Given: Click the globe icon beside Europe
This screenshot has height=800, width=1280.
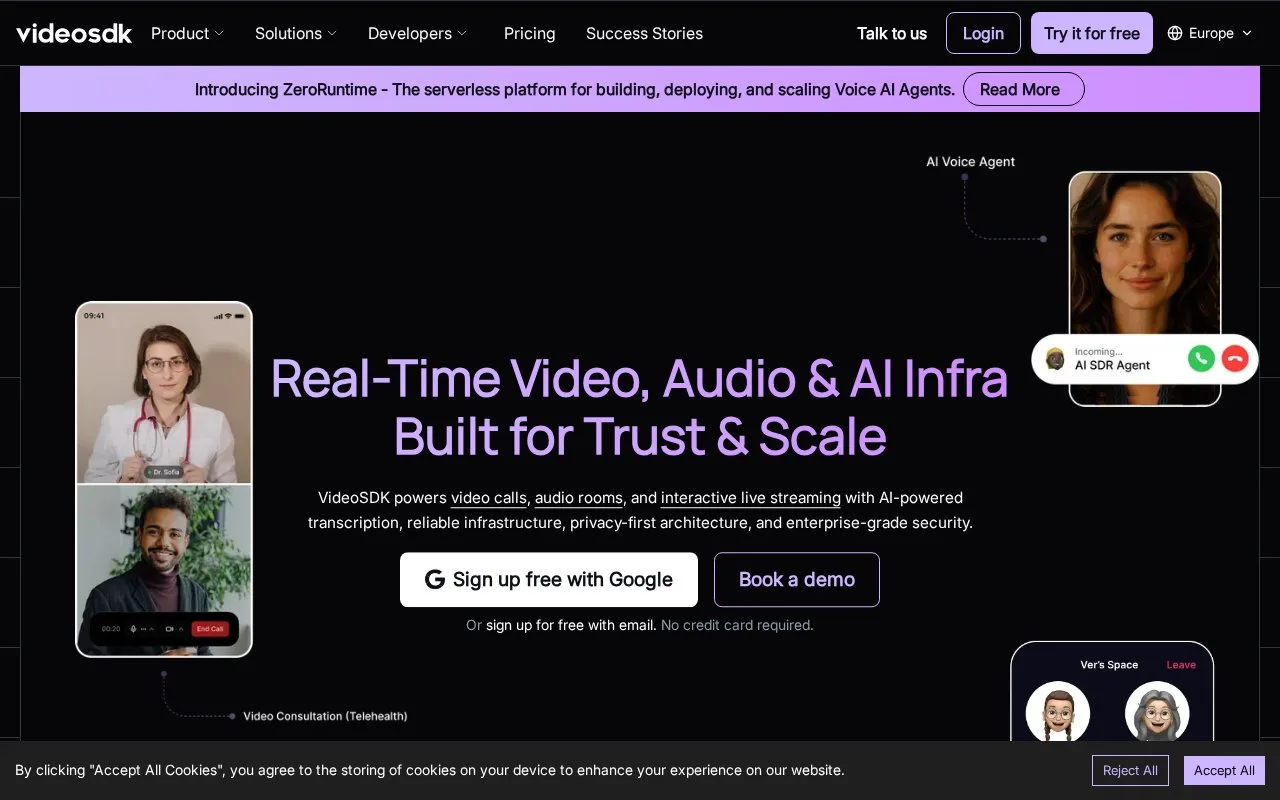Looking at the screenshot, I should click(x=1175, y=33).
